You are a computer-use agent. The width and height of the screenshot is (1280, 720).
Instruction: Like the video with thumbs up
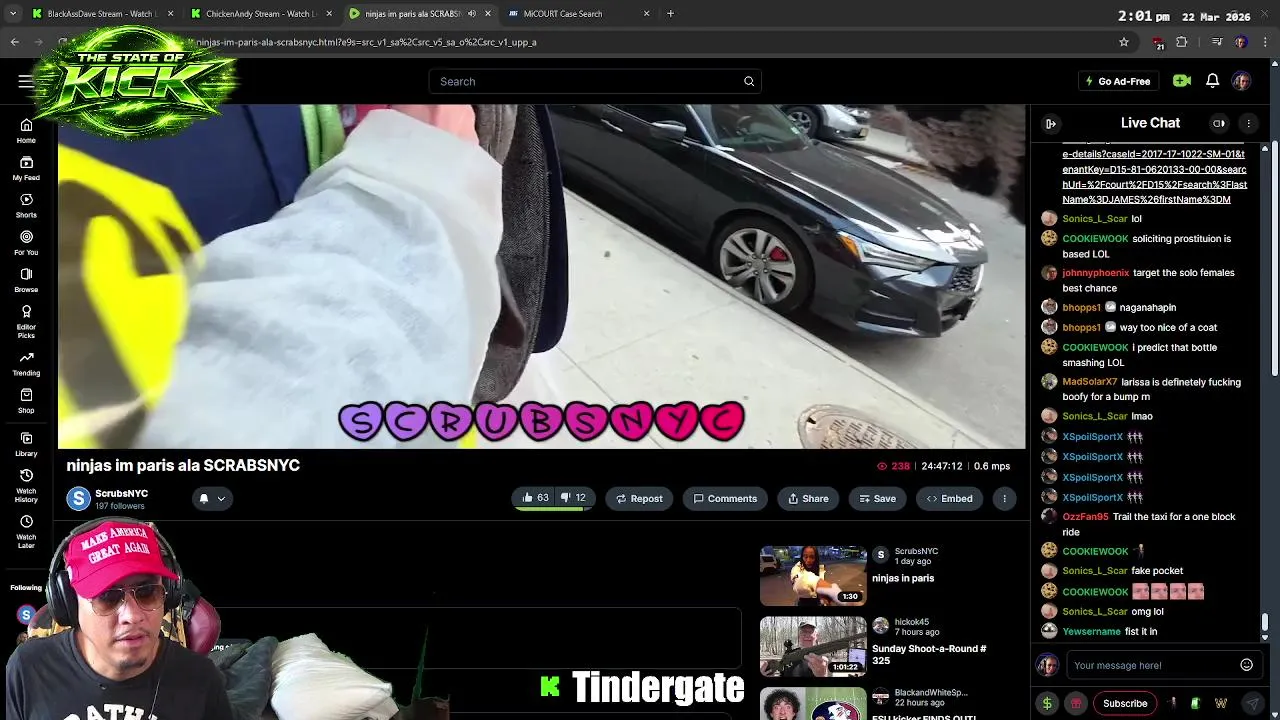(535, 498)
